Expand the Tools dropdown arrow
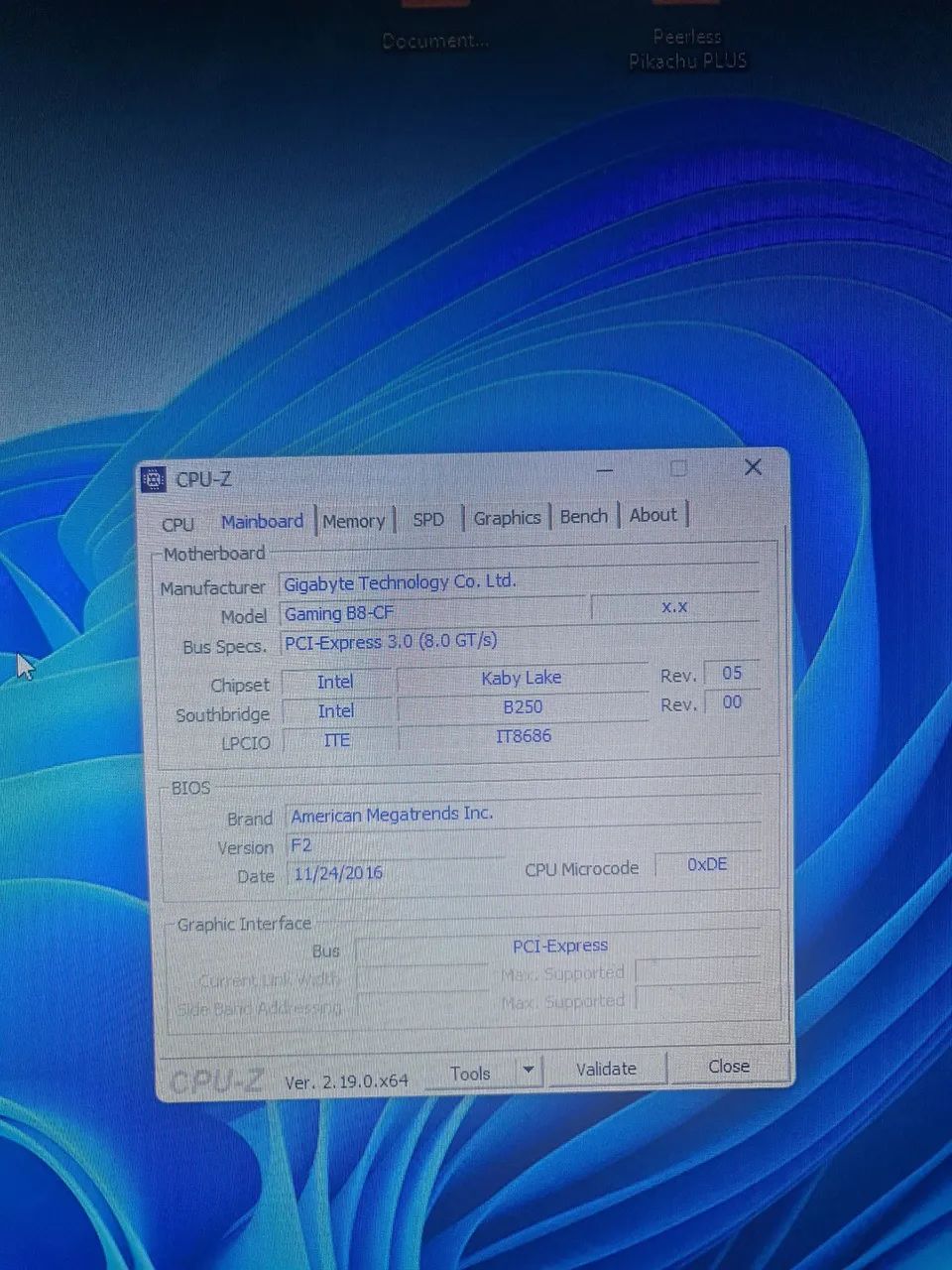 (529, 1071)
